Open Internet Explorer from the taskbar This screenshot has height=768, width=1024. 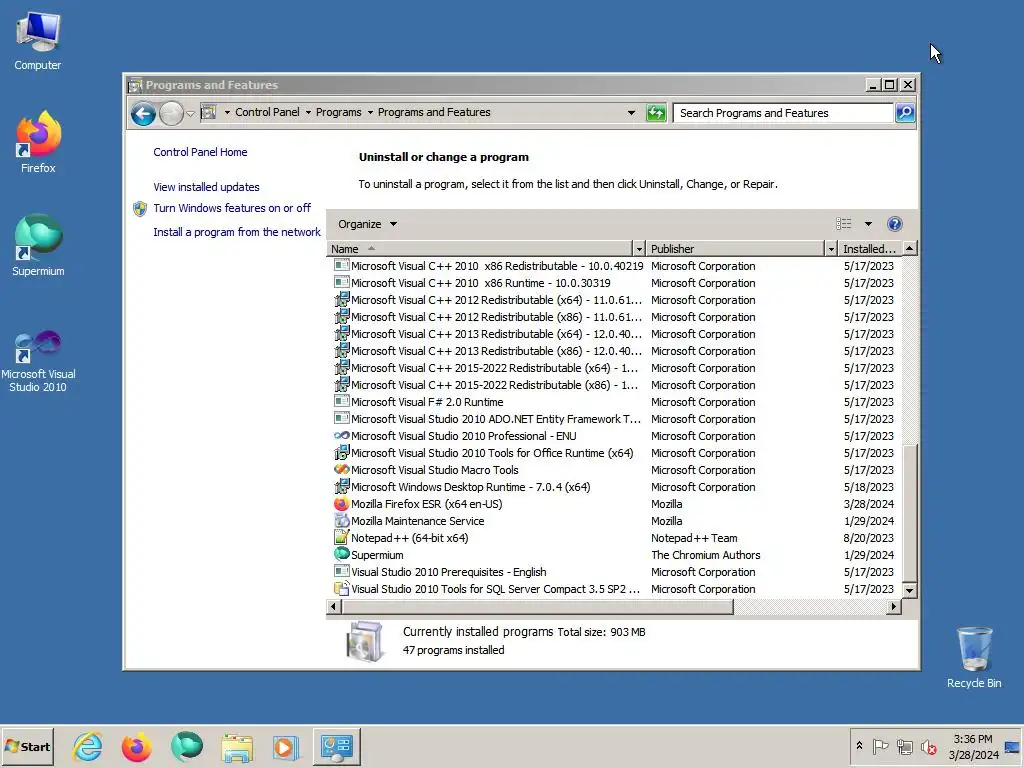[88, 747]
